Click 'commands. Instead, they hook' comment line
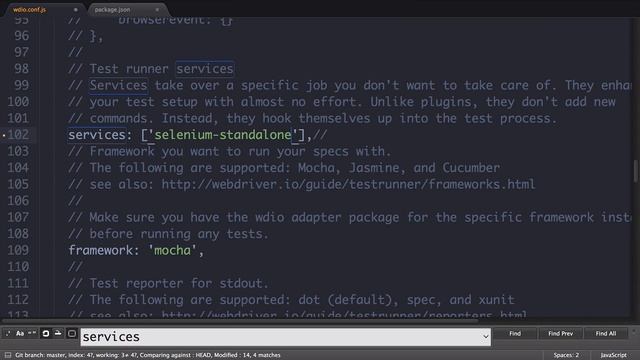This screenshot has width=640, height=360. (312, 118)
